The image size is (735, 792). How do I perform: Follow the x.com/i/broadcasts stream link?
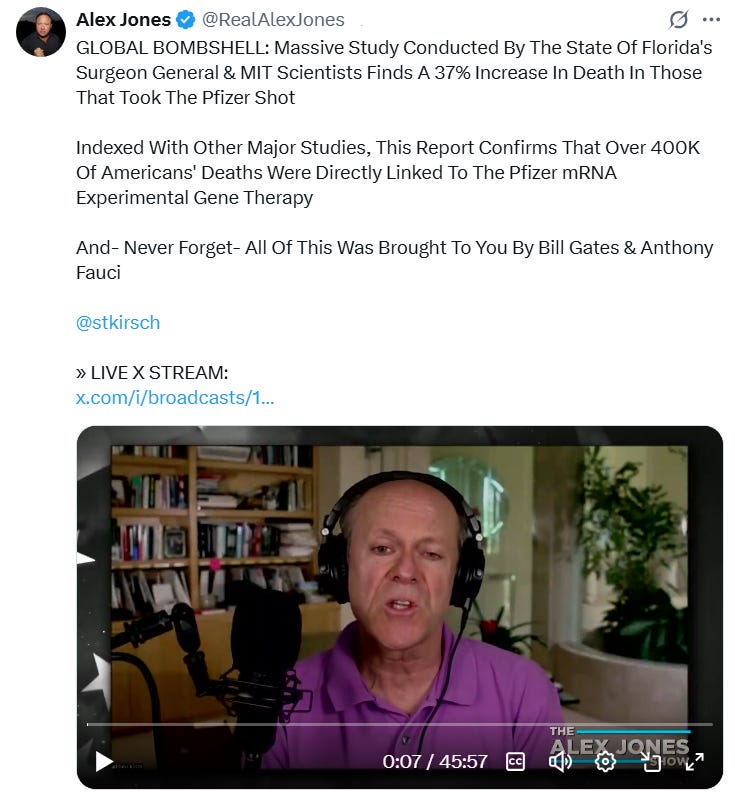175,398
